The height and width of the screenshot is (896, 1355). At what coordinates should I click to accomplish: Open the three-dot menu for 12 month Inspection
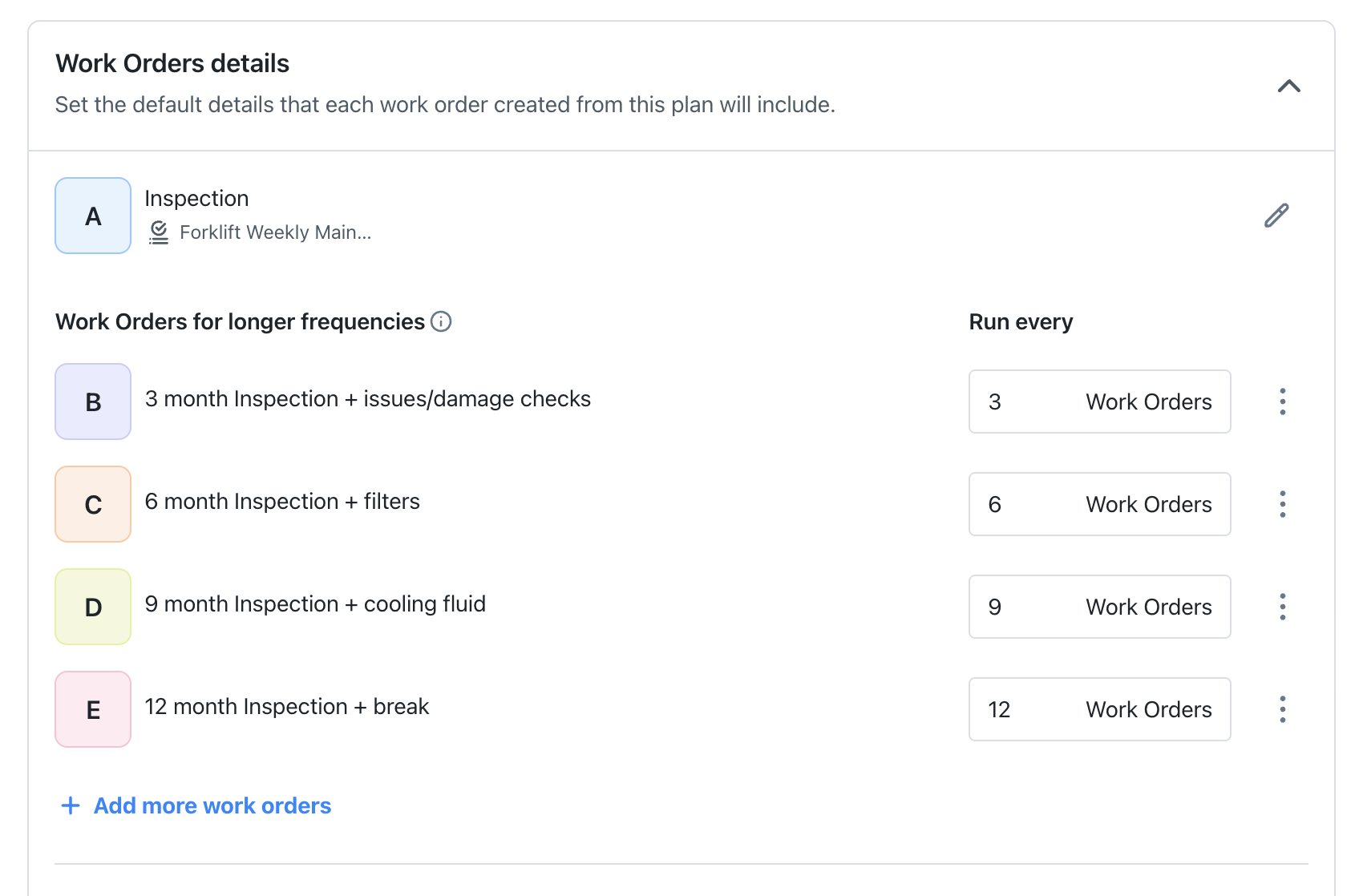(1282, 709)
